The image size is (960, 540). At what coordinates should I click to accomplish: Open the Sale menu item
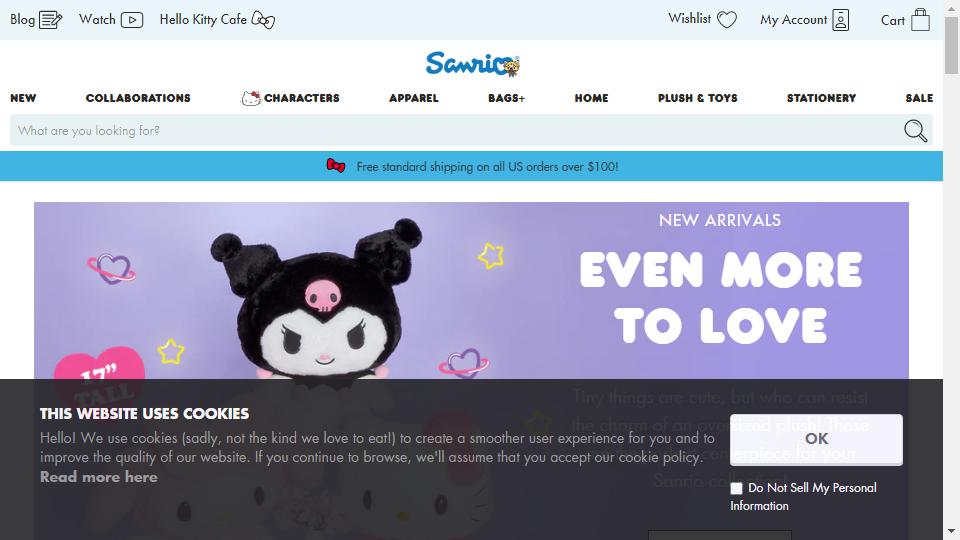919,98
